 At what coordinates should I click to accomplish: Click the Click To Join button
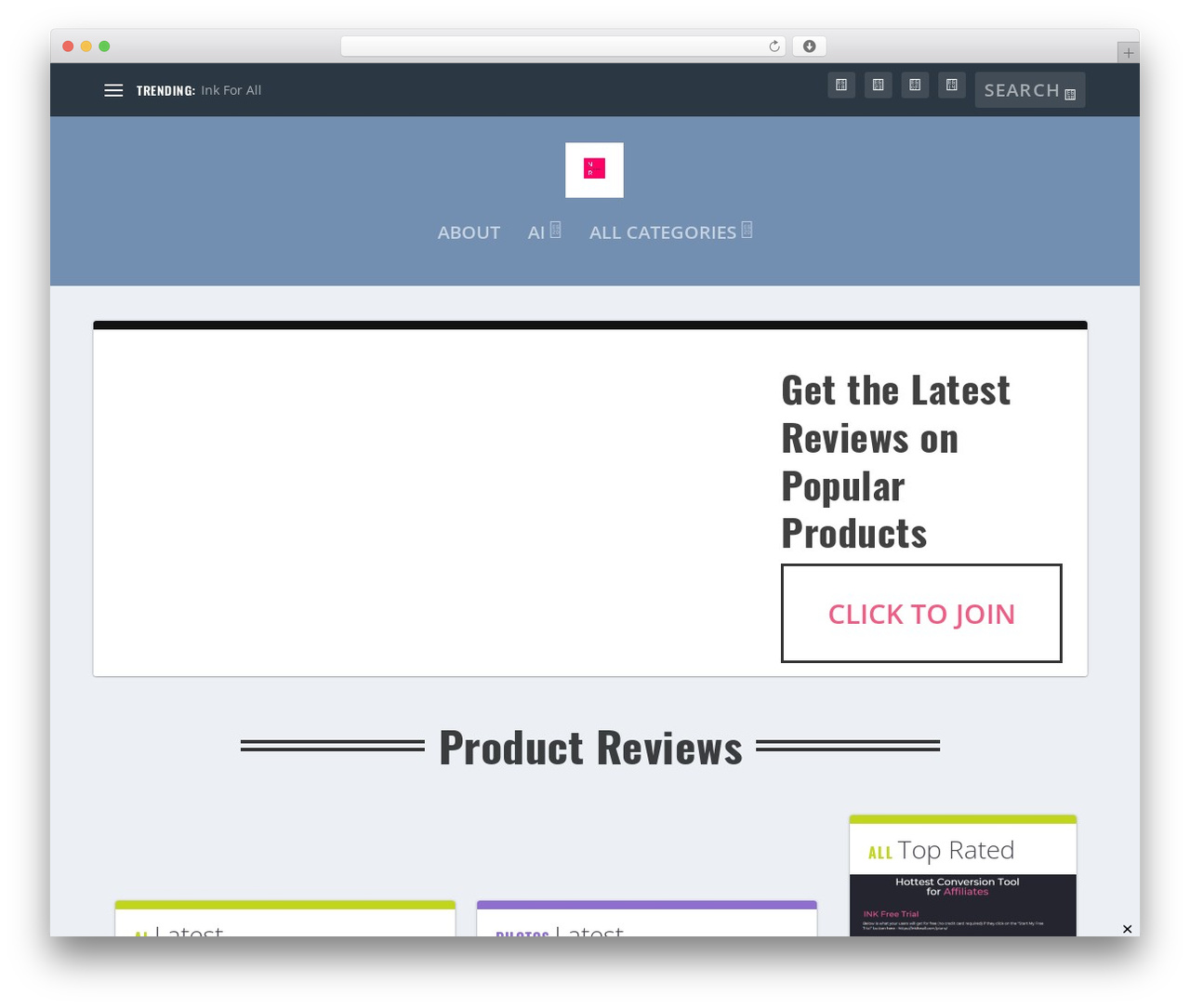(x=921, y=613)
